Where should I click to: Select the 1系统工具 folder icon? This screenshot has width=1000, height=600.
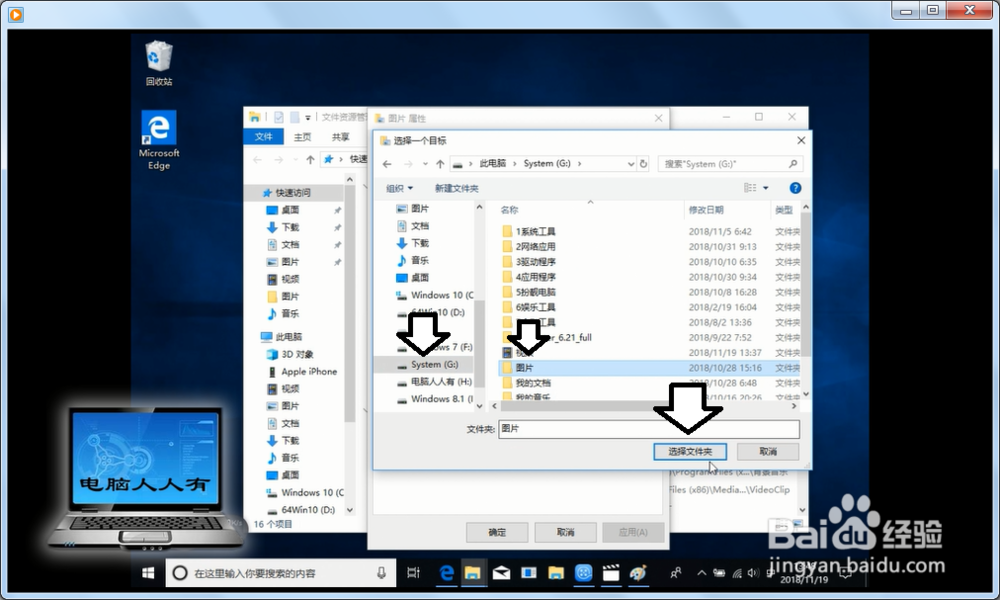click(507, 231)
